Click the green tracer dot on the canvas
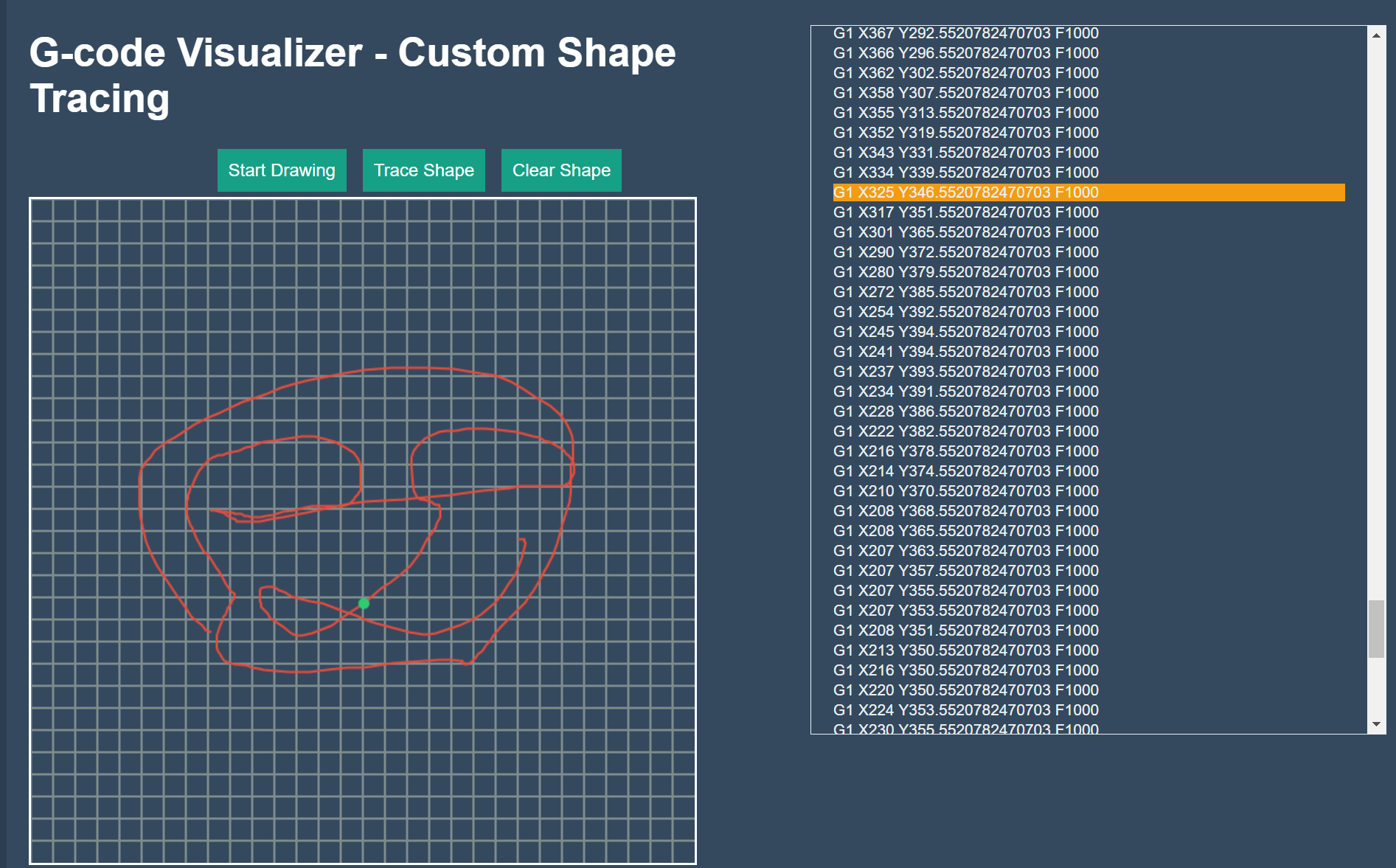 [x=364, y=603]
